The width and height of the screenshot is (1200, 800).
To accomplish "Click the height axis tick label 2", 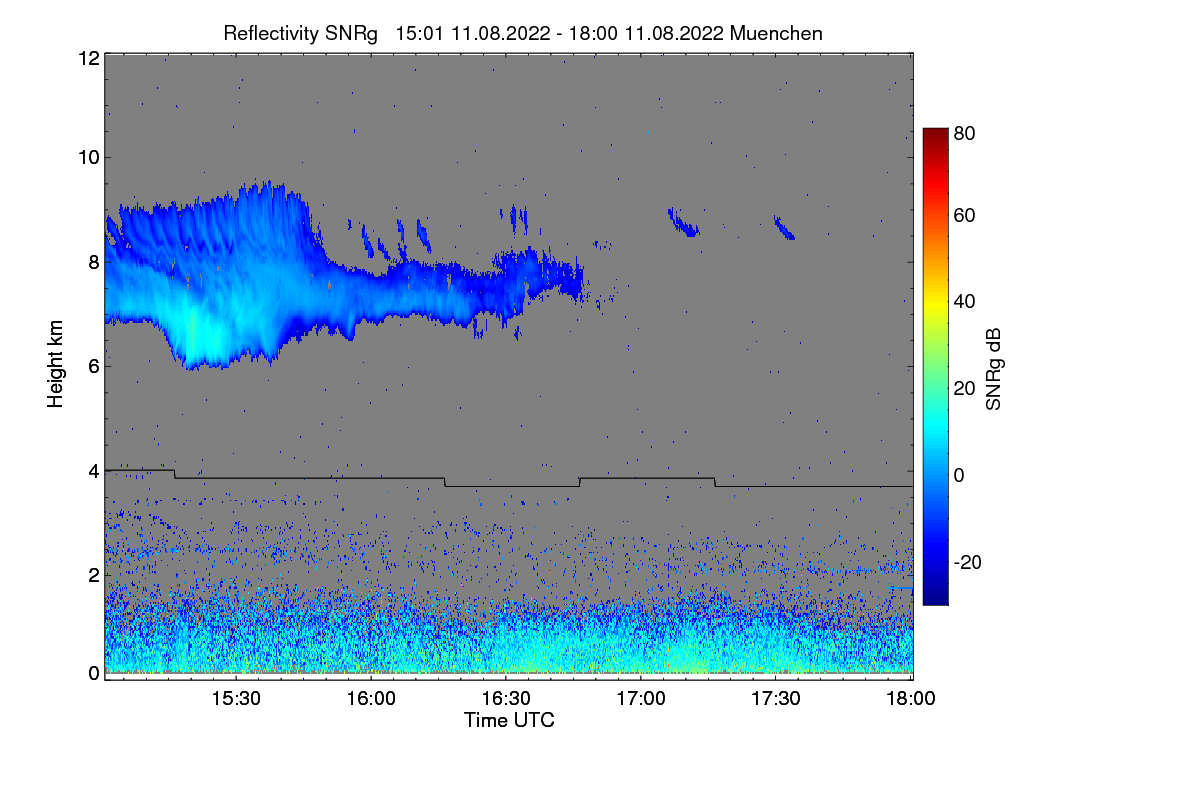I will 93,575.
